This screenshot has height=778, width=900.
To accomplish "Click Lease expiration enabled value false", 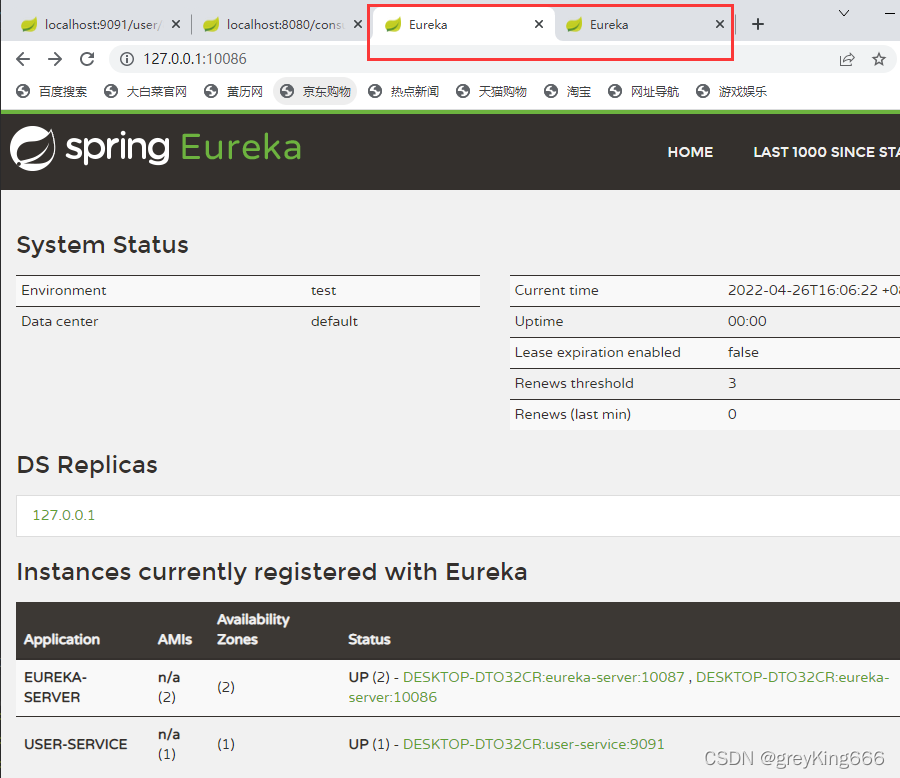I will pos(743,353).
